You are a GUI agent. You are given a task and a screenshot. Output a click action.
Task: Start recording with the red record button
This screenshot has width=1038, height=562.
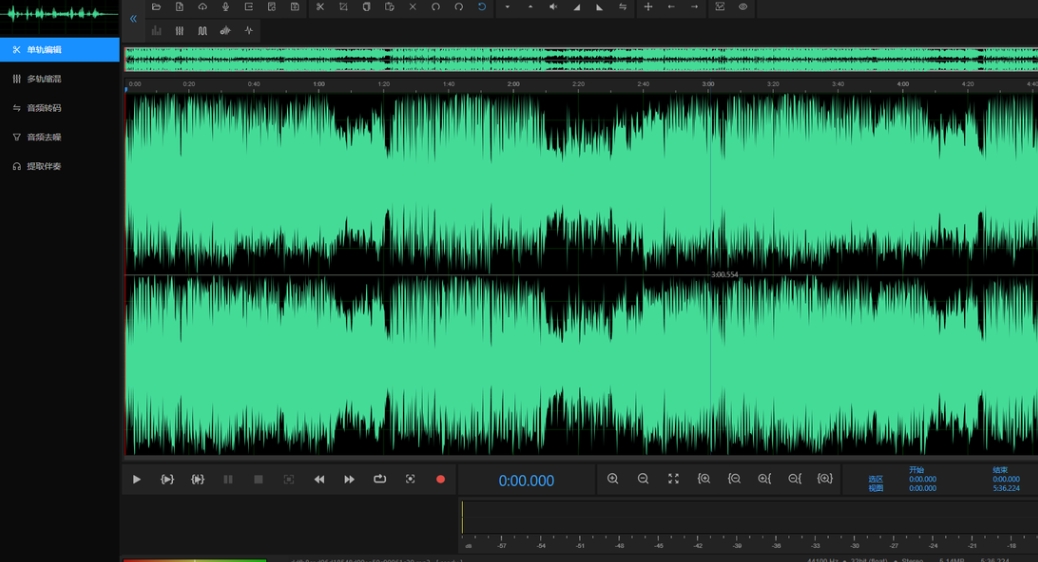440,479
